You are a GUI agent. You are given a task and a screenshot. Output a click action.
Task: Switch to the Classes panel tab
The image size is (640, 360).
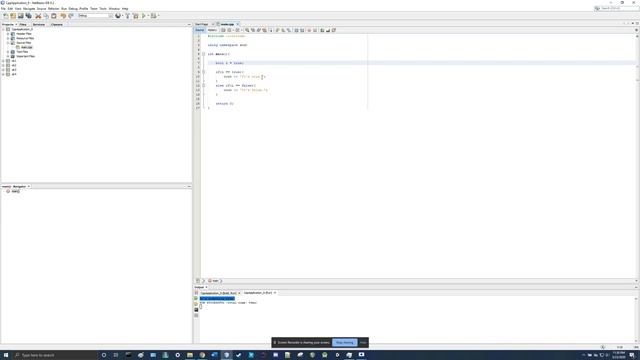tap(57, 24)
